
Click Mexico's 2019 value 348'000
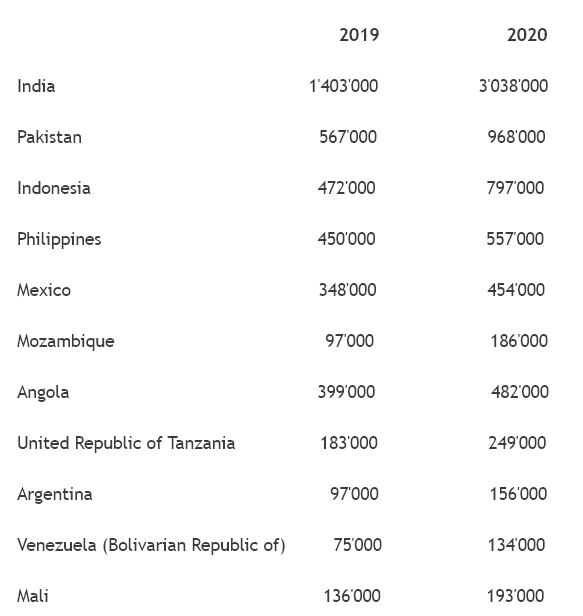pyautogui.click(x=348, y=290)
